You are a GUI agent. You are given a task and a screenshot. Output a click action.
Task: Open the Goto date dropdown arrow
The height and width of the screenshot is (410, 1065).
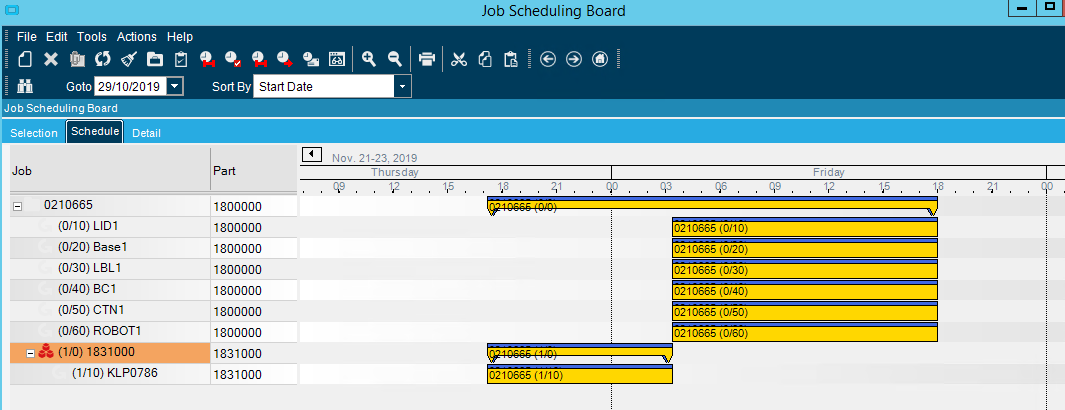point(175,86)
